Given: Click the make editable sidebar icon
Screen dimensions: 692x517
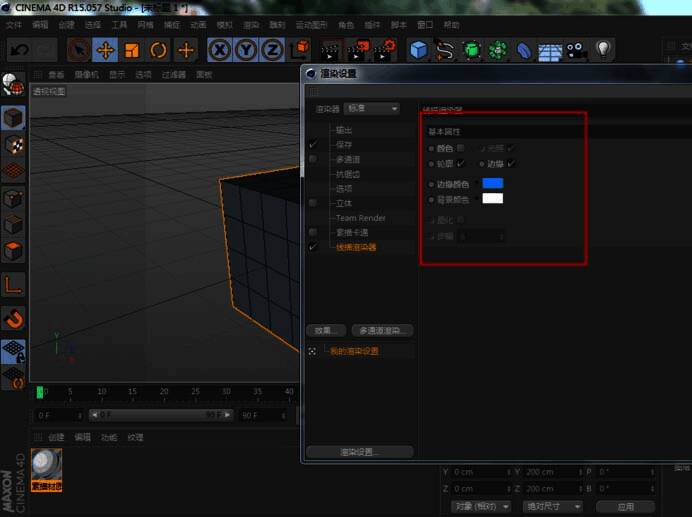Looking at the screenshot, I should tap(13, 83).
